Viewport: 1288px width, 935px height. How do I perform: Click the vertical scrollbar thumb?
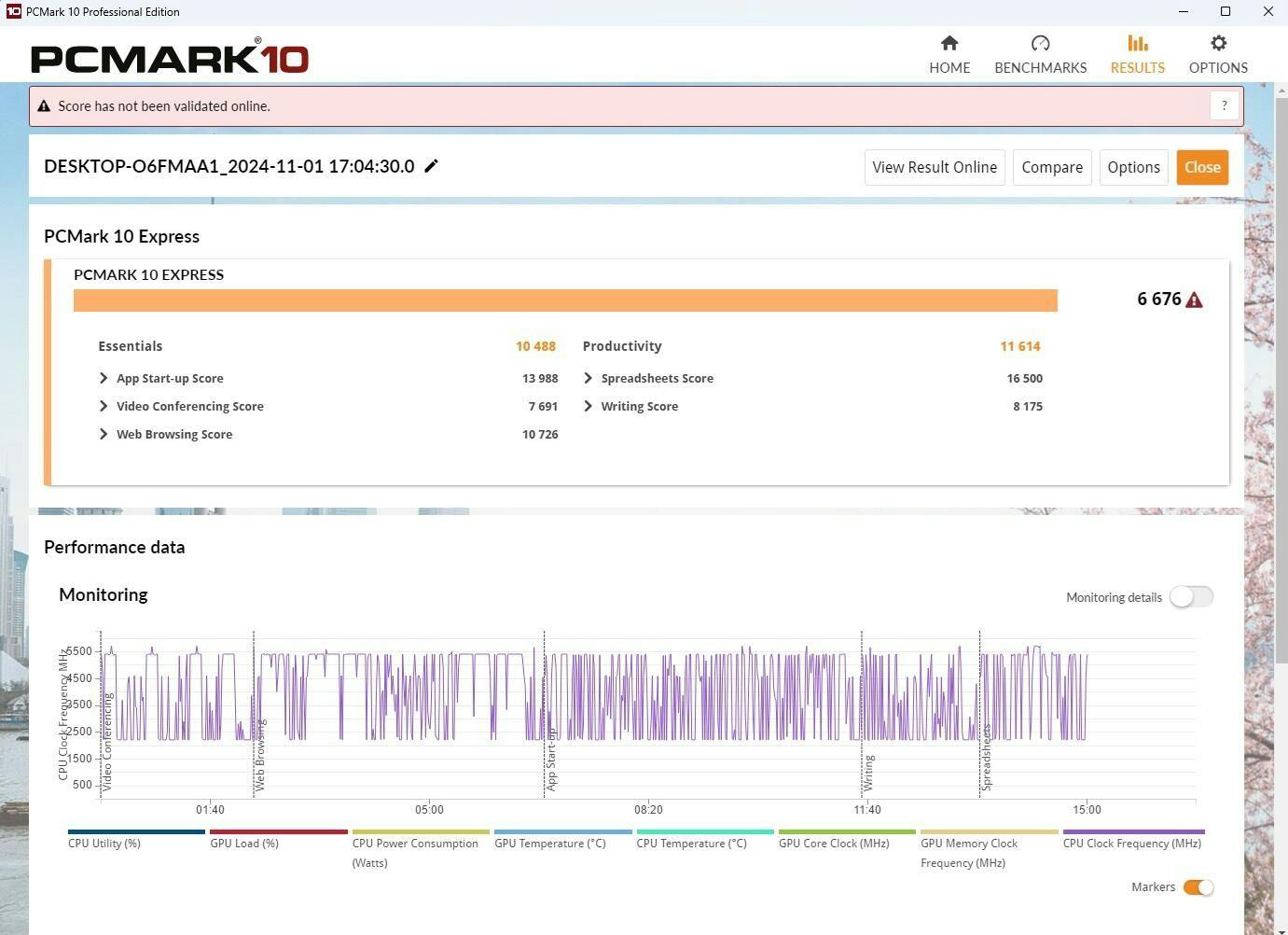(1281, 381)
